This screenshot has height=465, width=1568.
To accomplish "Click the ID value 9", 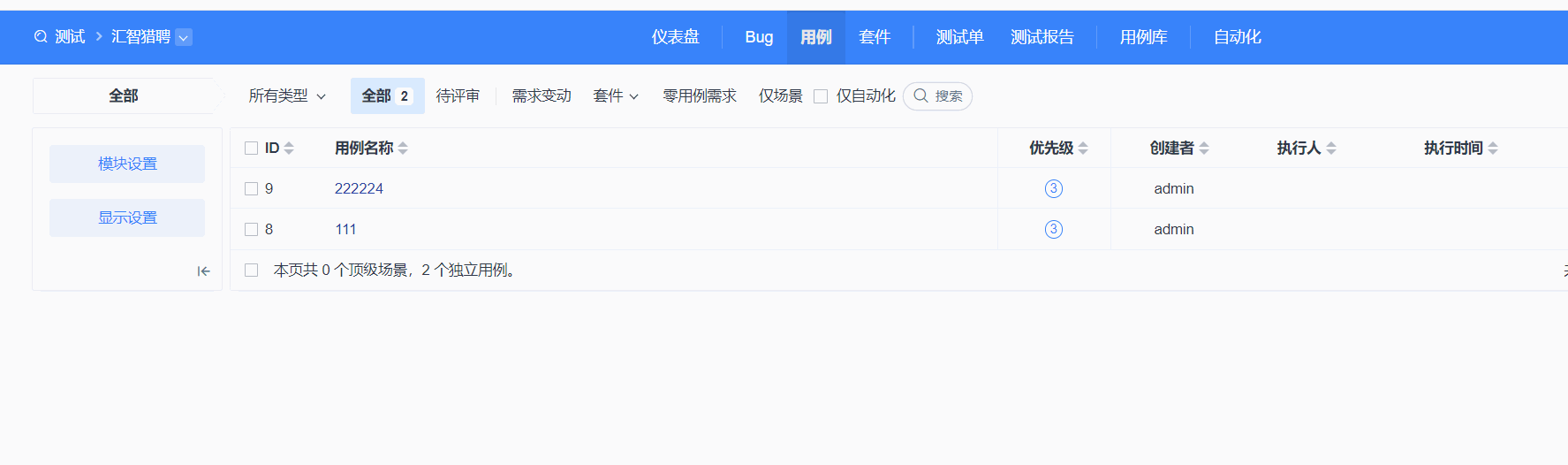I will pos(269,188).
